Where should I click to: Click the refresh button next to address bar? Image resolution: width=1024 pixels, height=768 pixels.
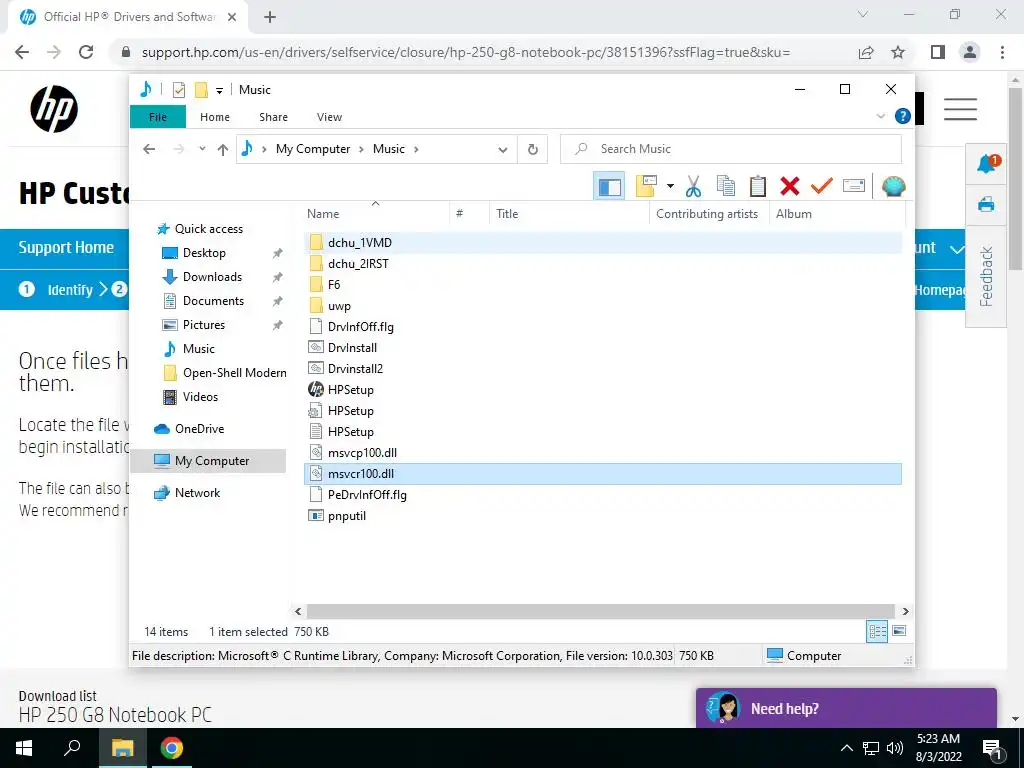(x=533, y=150)
